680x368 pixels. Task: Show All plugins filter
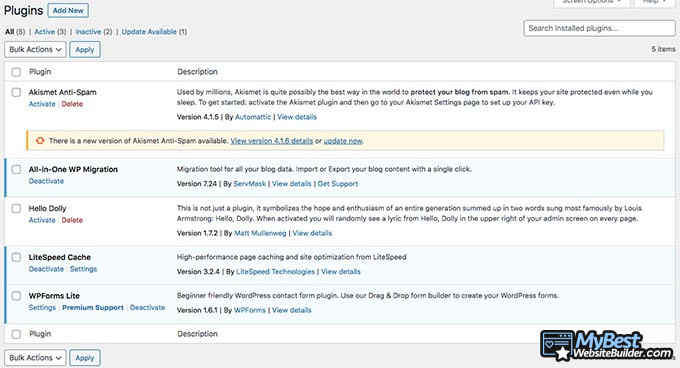[10, 32]
